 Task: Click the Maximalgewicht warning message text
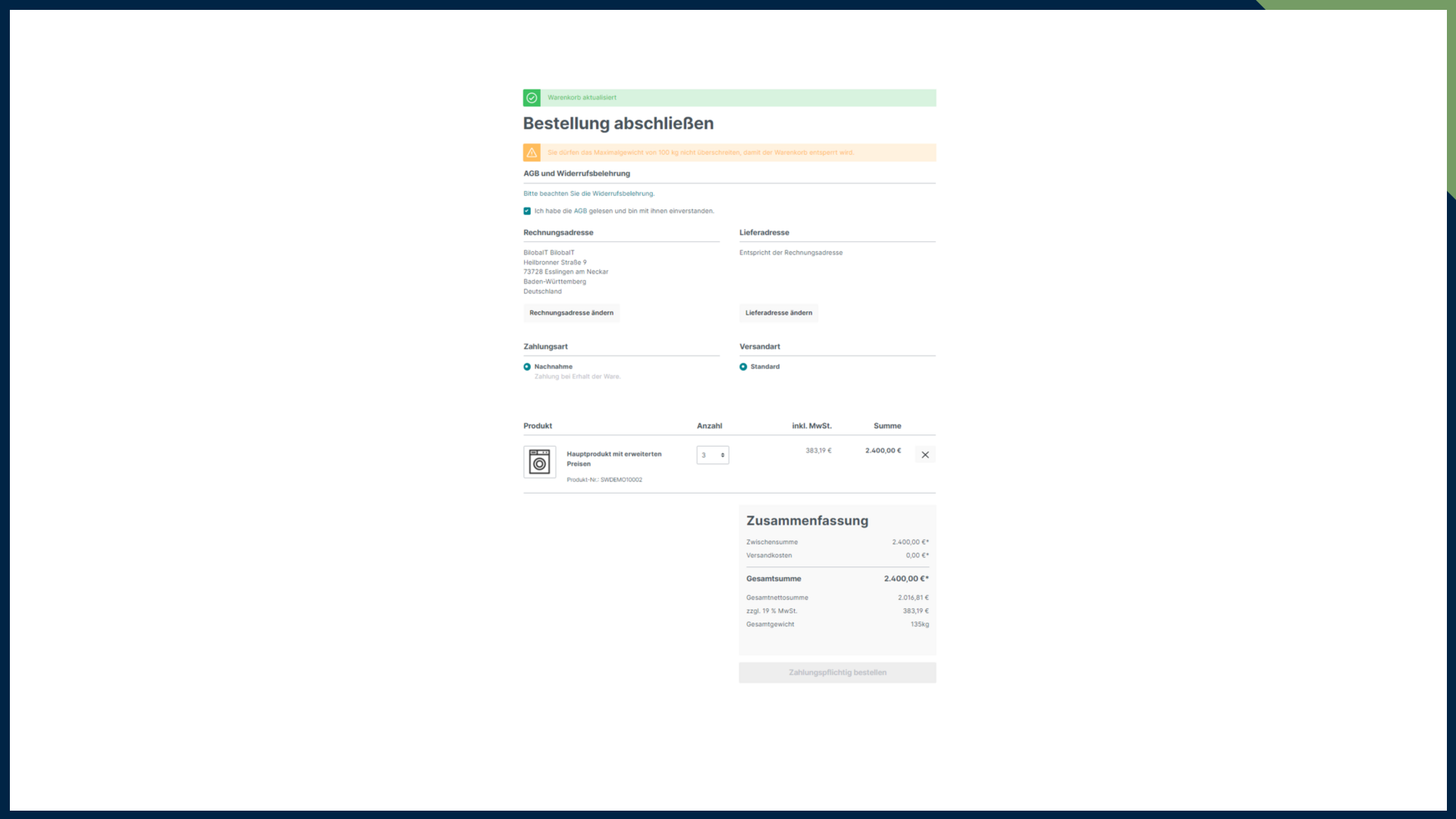click(x=700, y=152)
